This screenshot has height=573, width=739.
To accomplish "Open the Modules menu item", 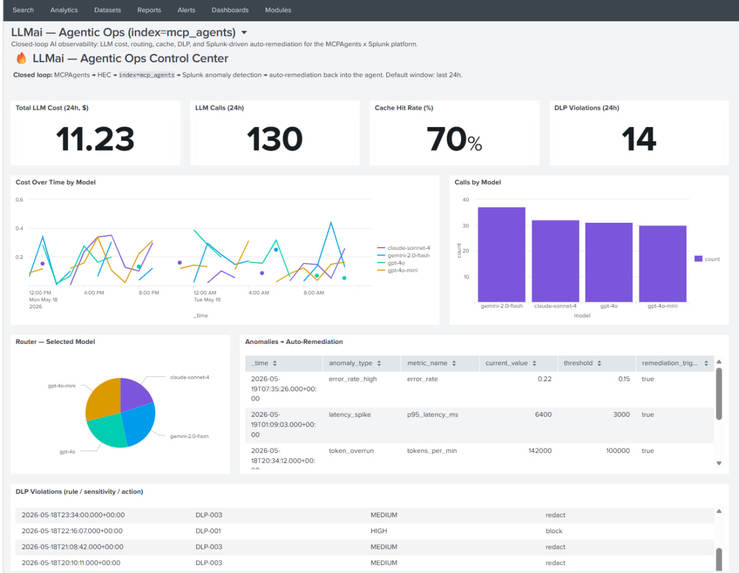I will [278, 10].
